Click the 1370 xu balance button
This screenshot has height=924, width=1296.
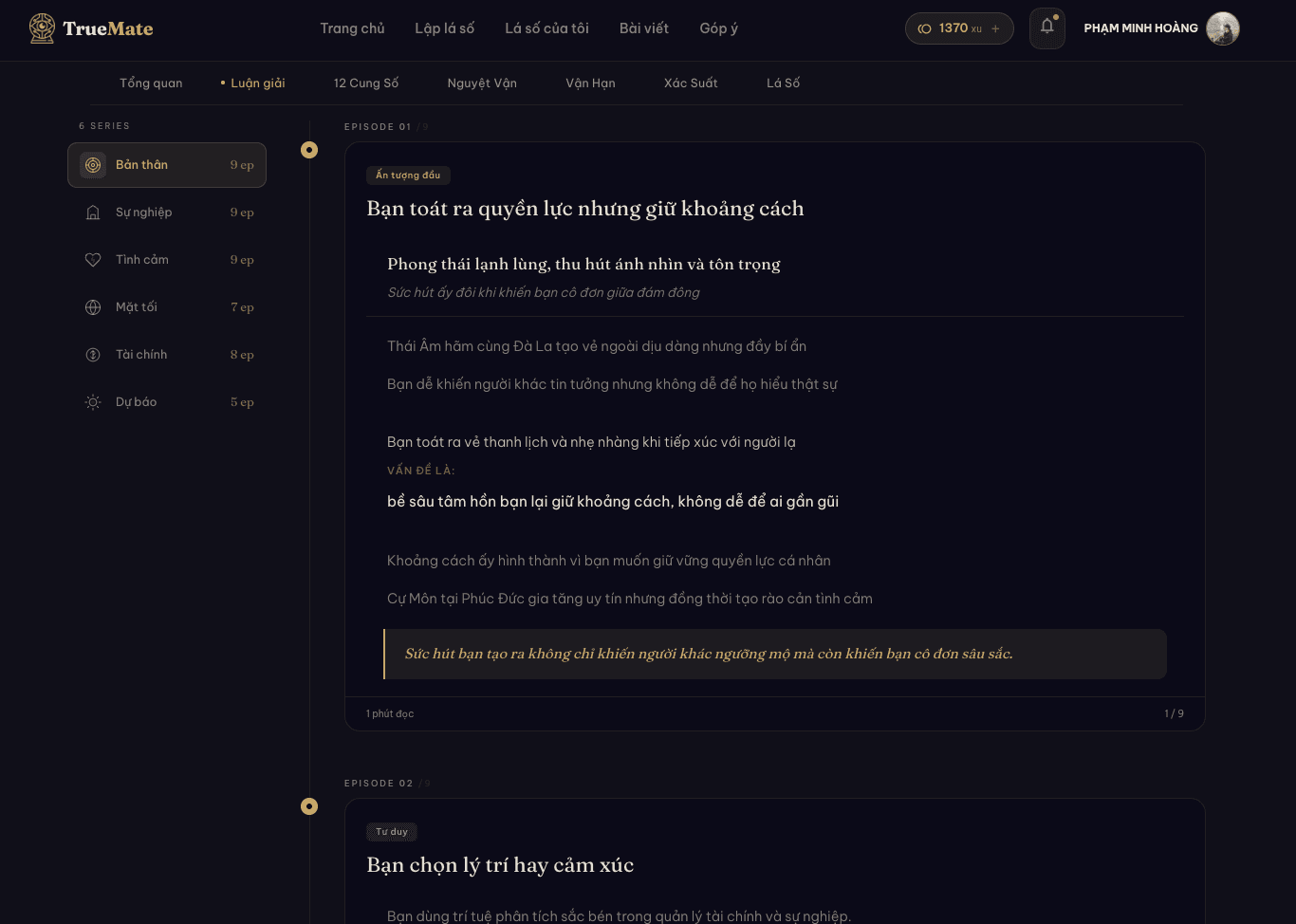(959, 28)
